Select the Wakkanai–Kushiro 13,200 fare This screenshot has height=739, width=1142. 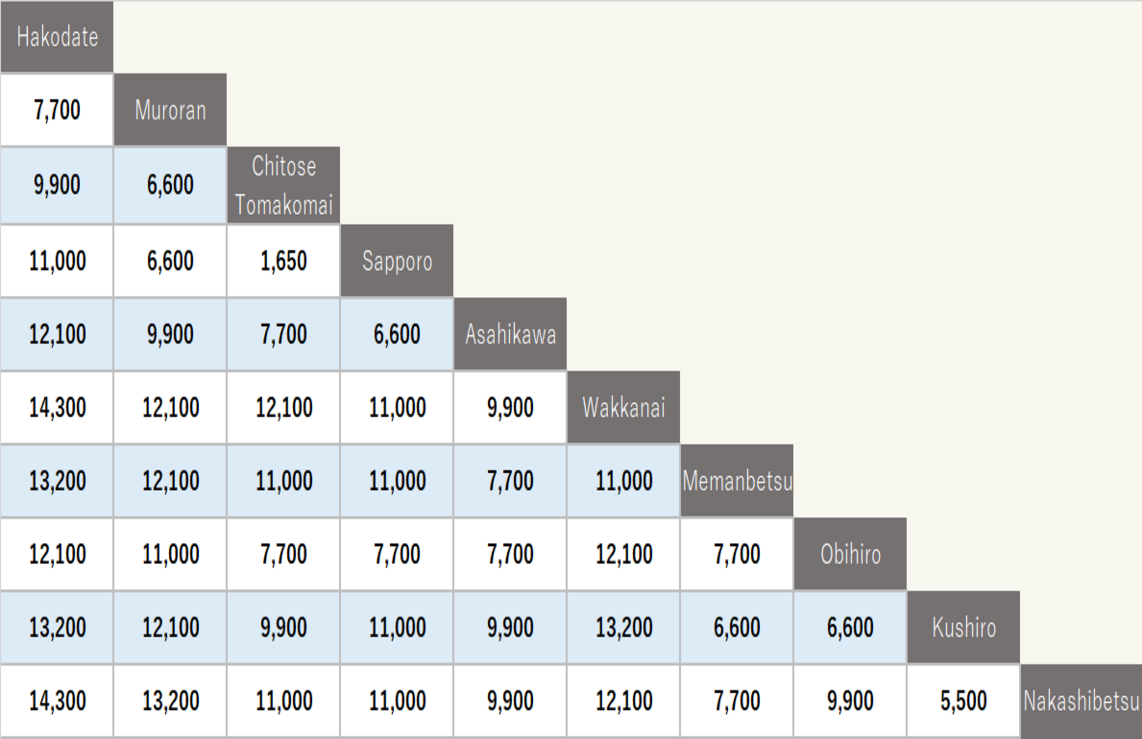pos(624,628)
